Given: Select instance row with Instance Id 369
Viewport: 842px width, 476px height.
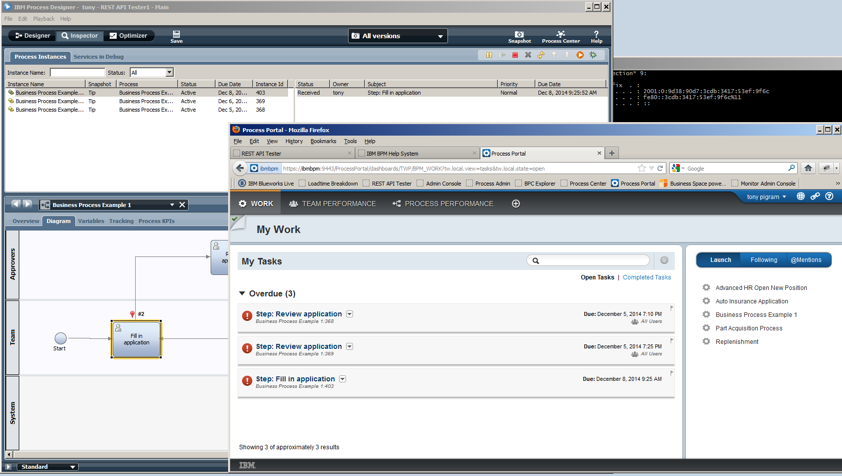Looking at the screenshot, I should (147, 101).
